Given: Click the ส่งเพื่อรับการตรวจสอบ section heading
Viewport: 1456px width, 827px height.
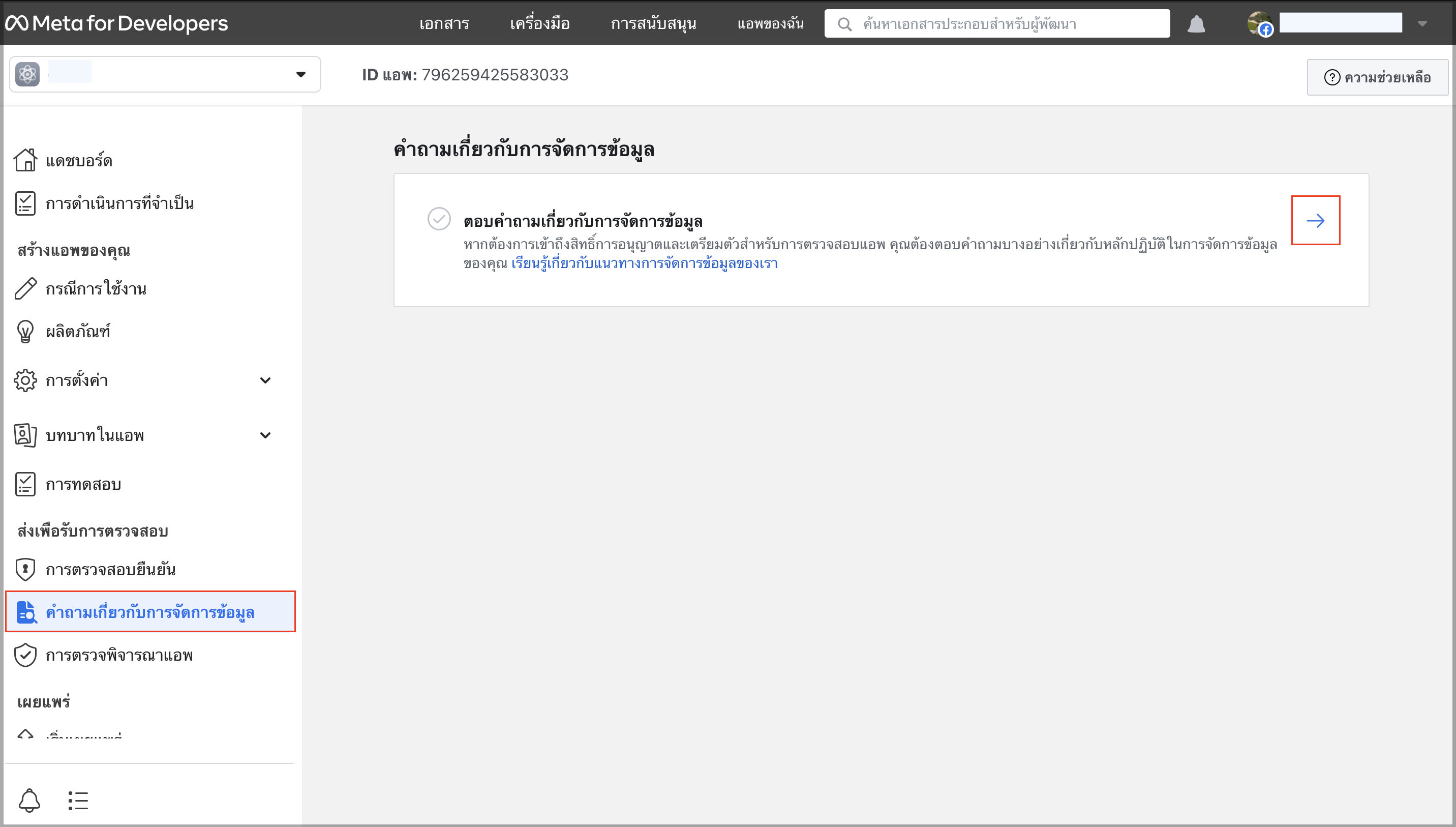Looking at the screenshot, I should click(x=93, y=531).
